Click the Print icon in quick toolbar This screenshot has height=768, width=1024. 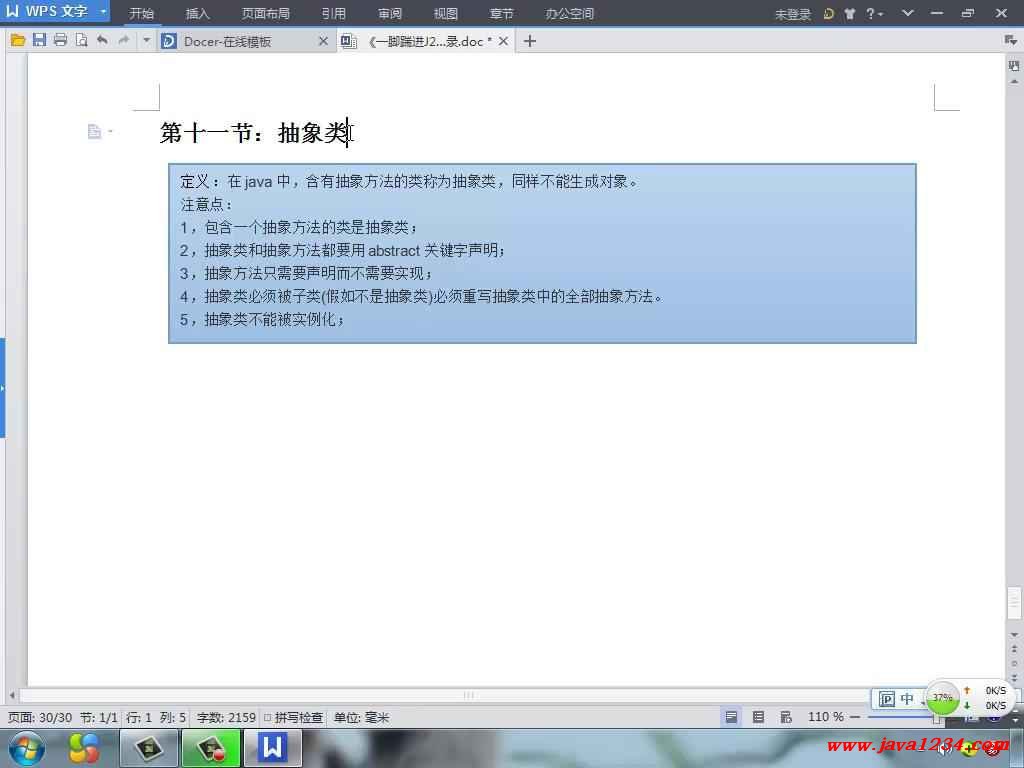[x=60, y=40]
